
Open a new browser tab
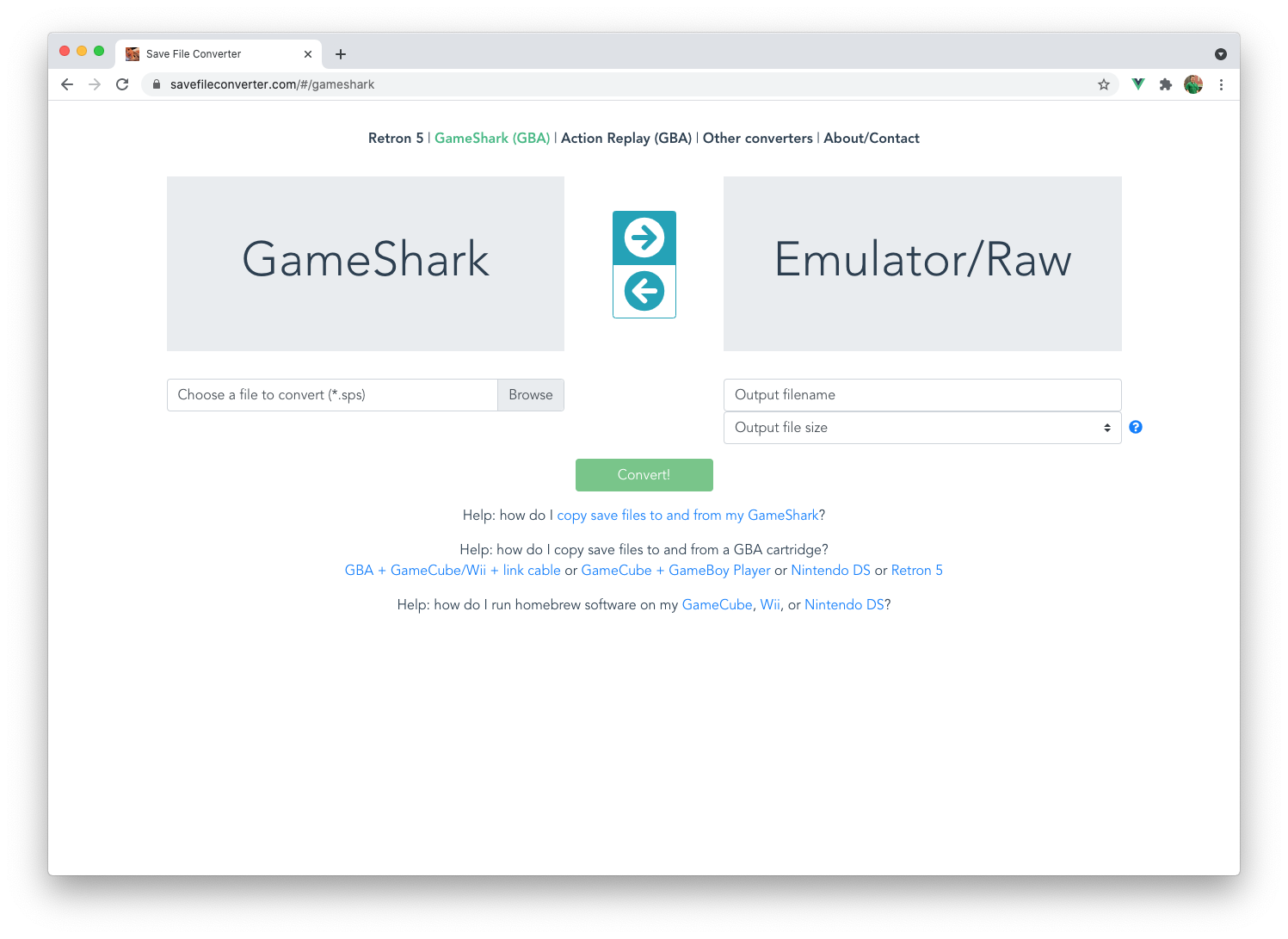[341, 54]
